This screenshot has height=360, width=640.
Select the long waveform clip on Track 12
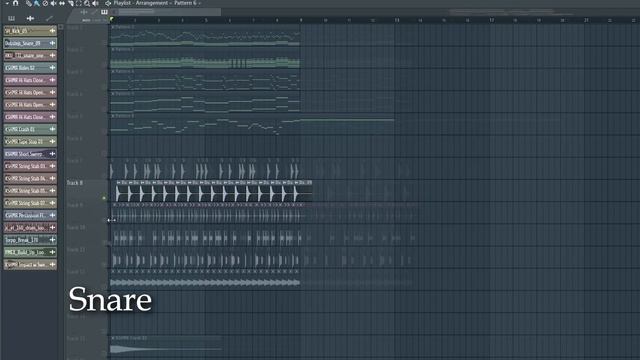(x=205, y=280)
